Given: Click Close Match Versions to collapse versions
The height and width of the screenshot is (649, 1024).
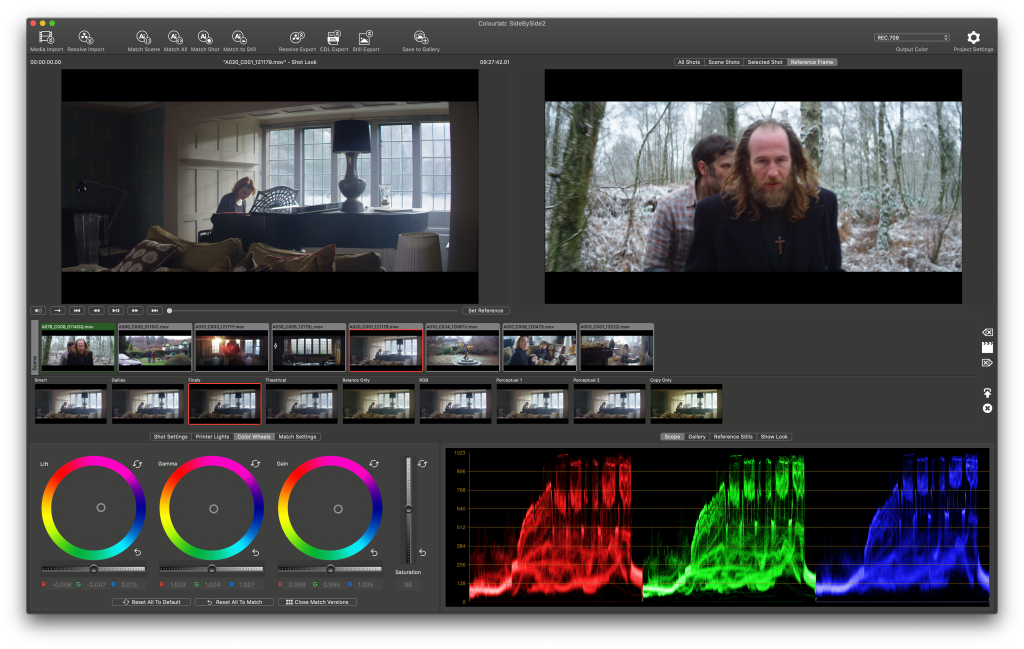Looking at the screenshot, I should pyautogui.click(x=317, y=602).
